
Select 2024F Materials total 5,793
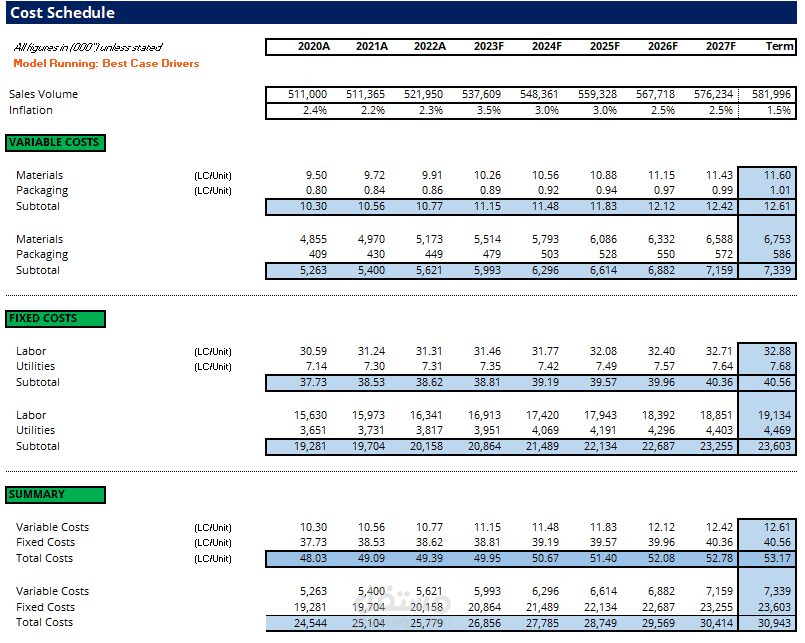tap(545, 239)
